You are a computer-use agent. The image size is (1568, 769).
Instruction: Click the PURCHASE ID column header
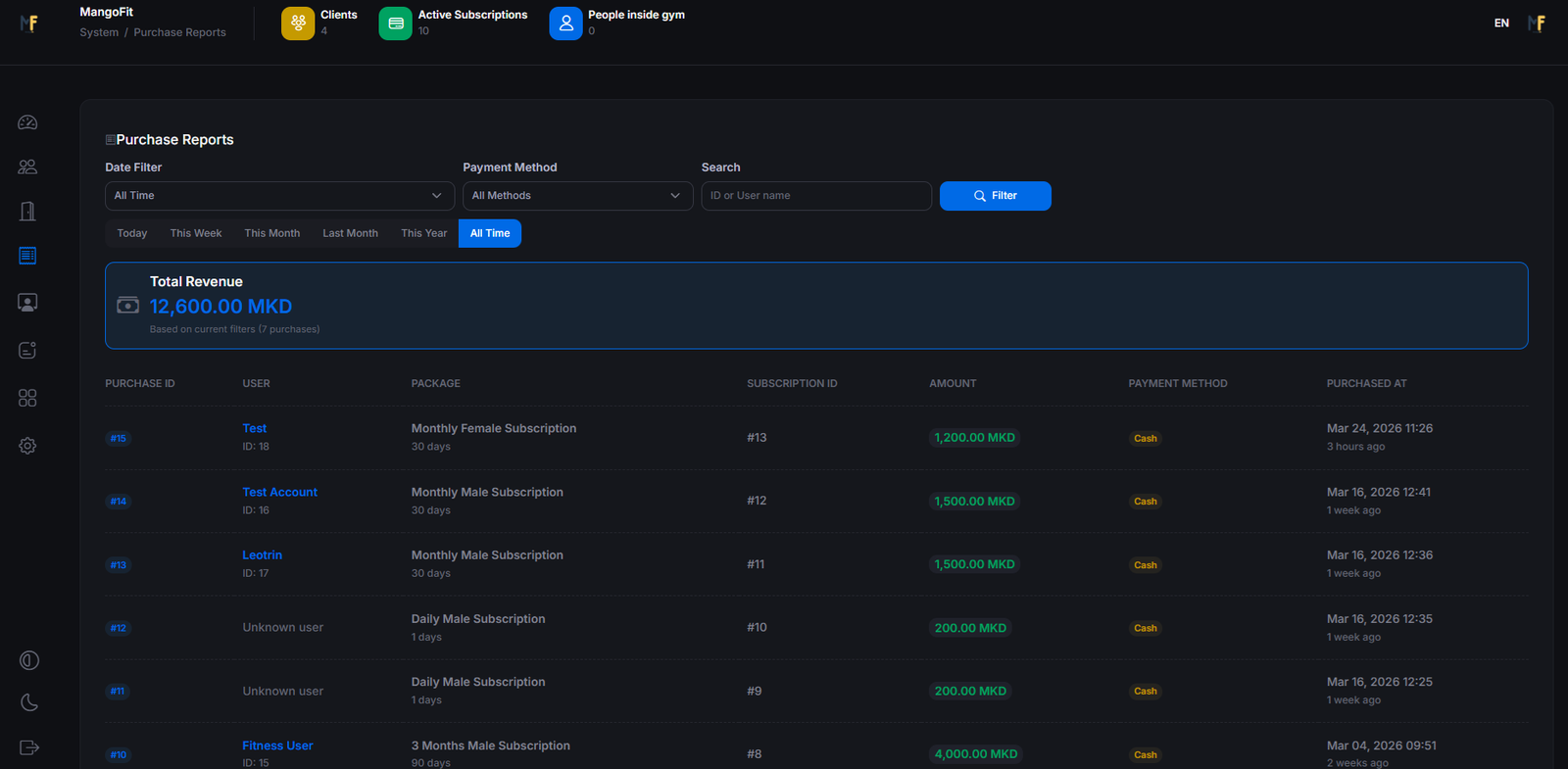coord(140,384)
